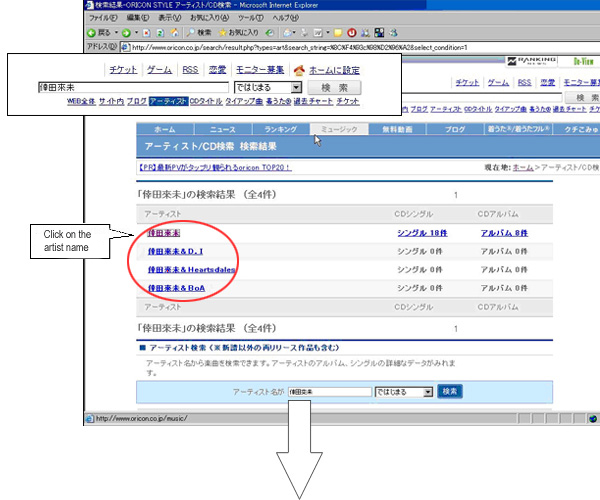Click the Print icon in toolbar
600x500 pixels.
(x=305, y=33)
